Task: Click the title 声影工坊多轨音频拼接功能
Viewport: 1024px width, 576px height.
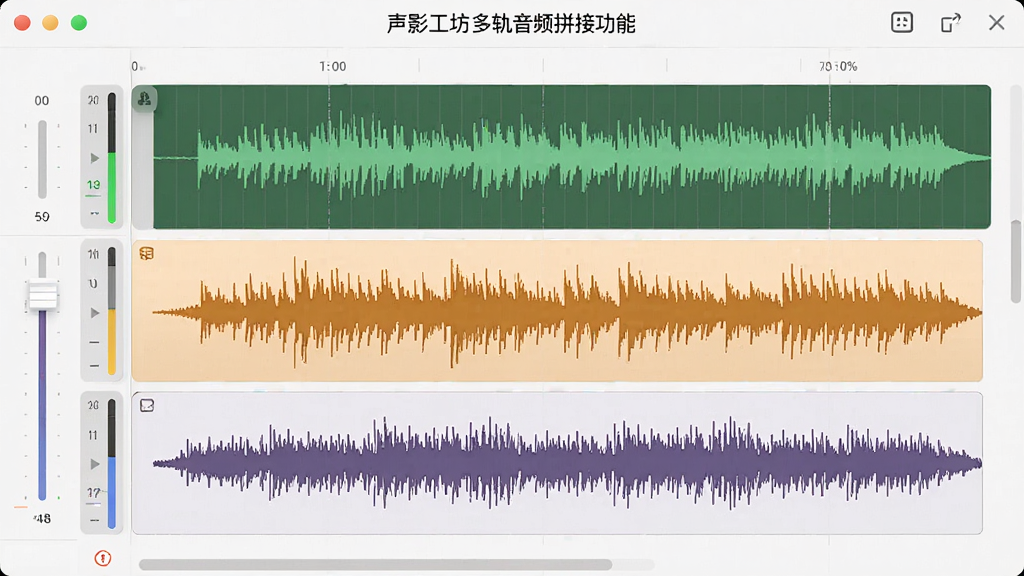Action: [x=511, y=24]
